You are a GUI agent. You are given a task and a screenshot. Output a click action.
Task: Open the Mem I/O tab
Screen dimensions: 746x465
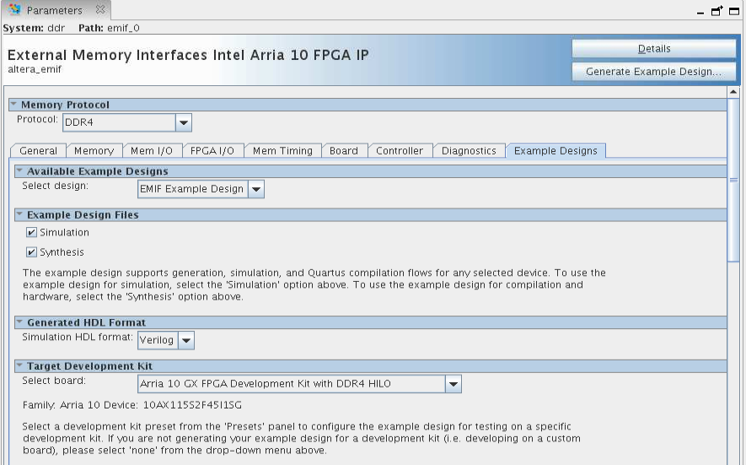pyautogui.click(x=152, y=151)
